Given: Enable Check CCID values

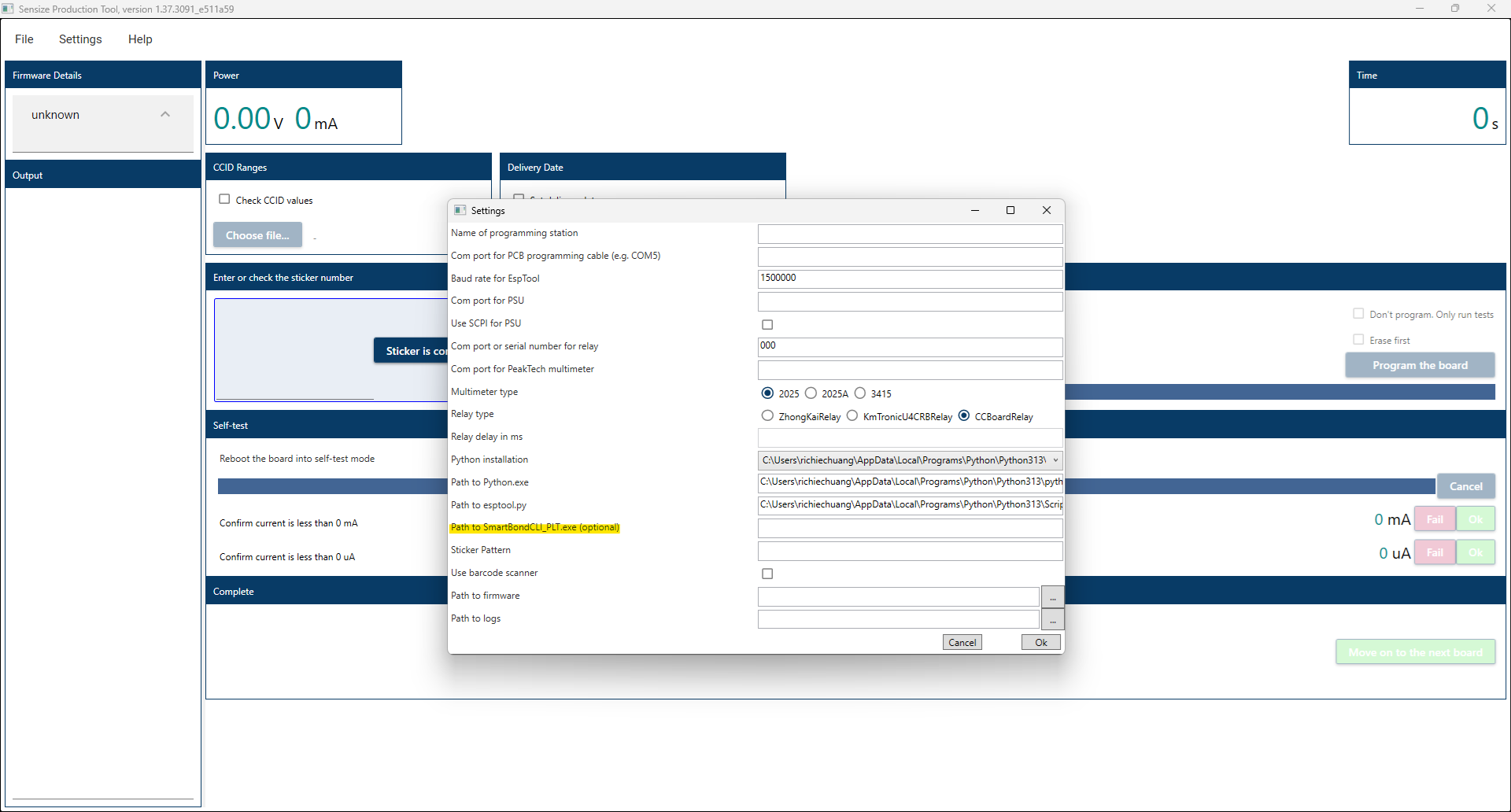Looking at the screenshot, I should (224, 199).
